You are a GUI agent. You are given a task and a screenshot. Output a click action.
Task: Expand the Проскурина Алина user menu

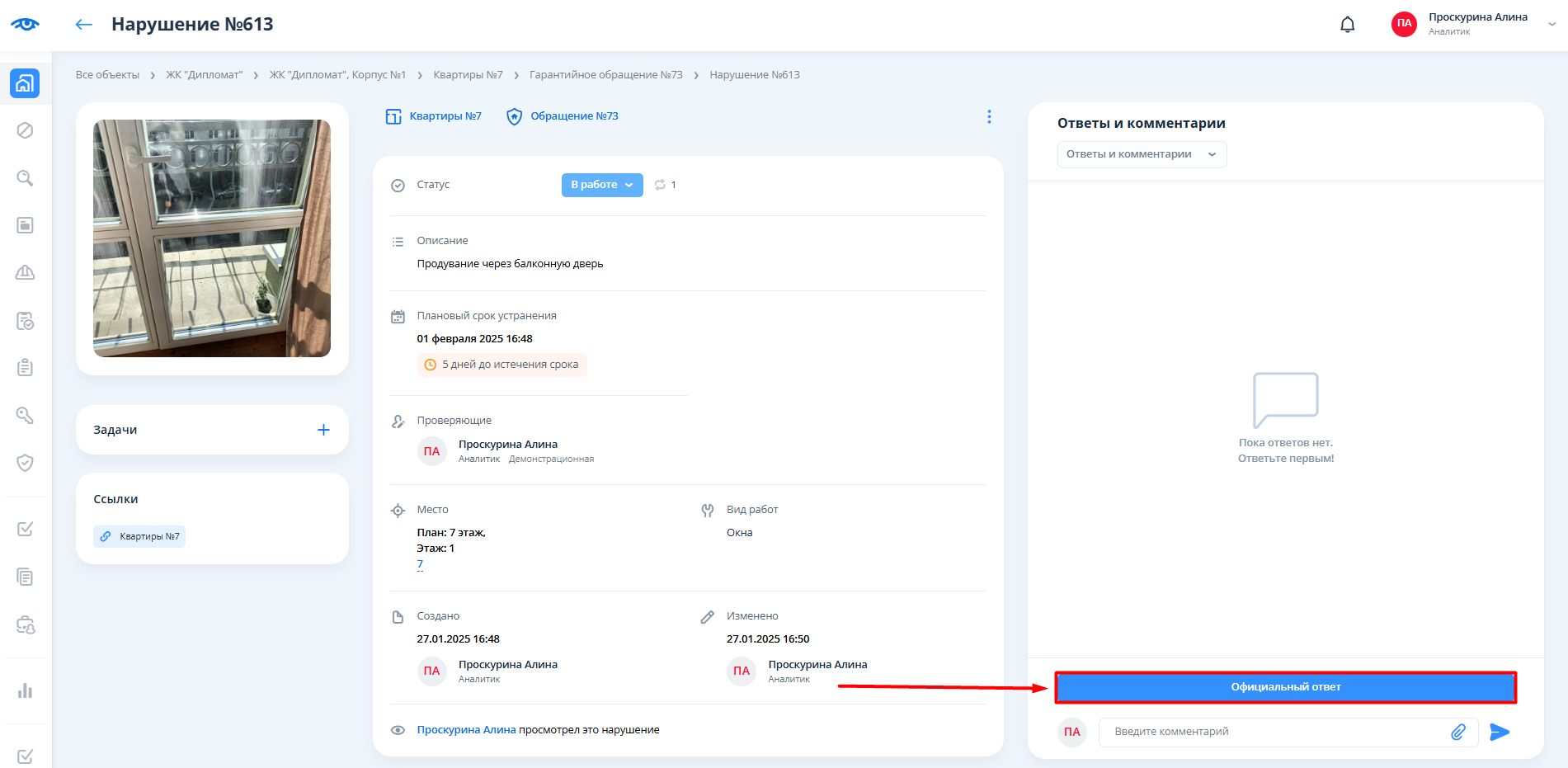pos(1551,24)
